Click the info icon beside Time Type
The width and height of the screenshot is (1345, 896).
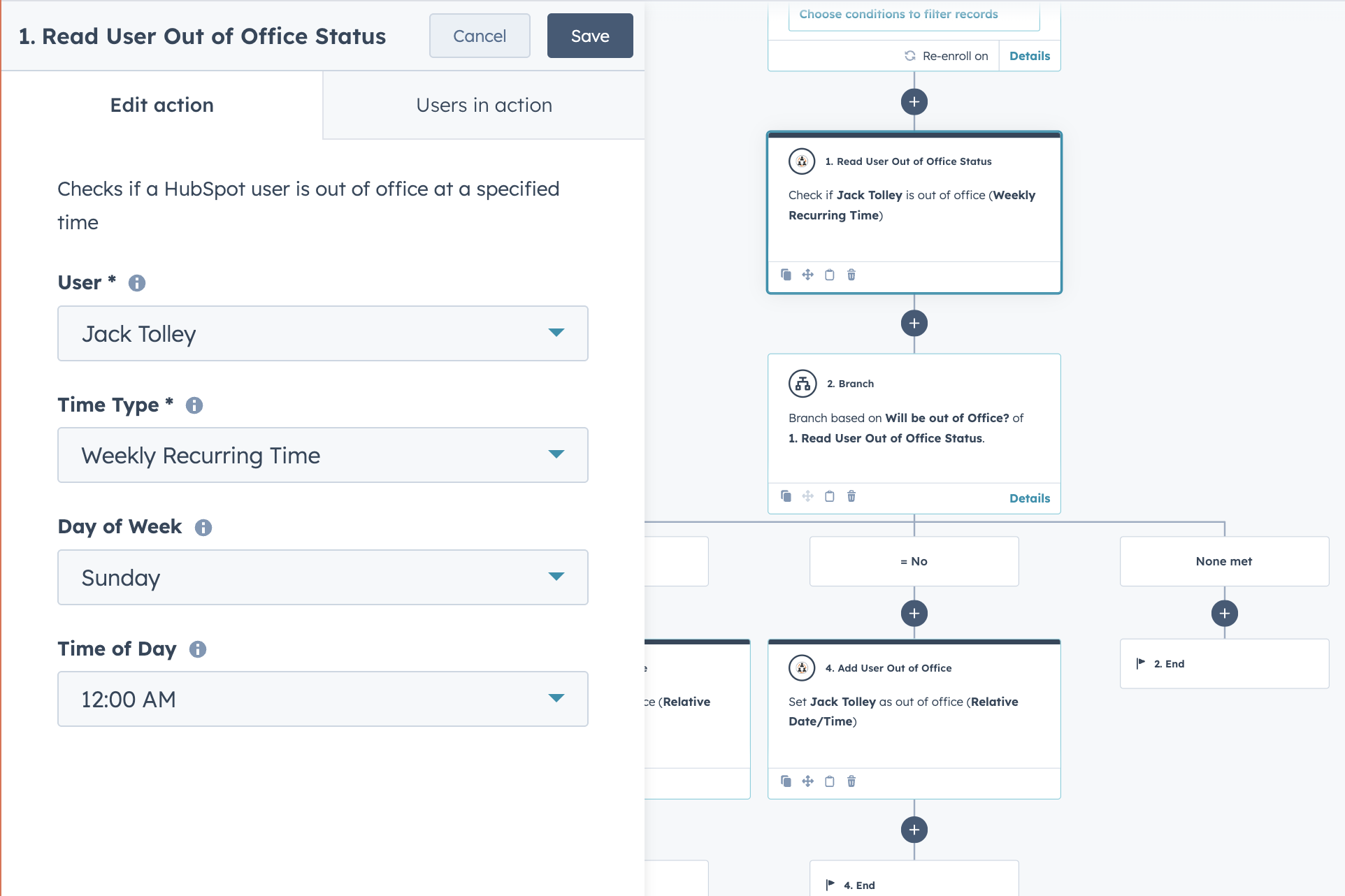[194, 405]
